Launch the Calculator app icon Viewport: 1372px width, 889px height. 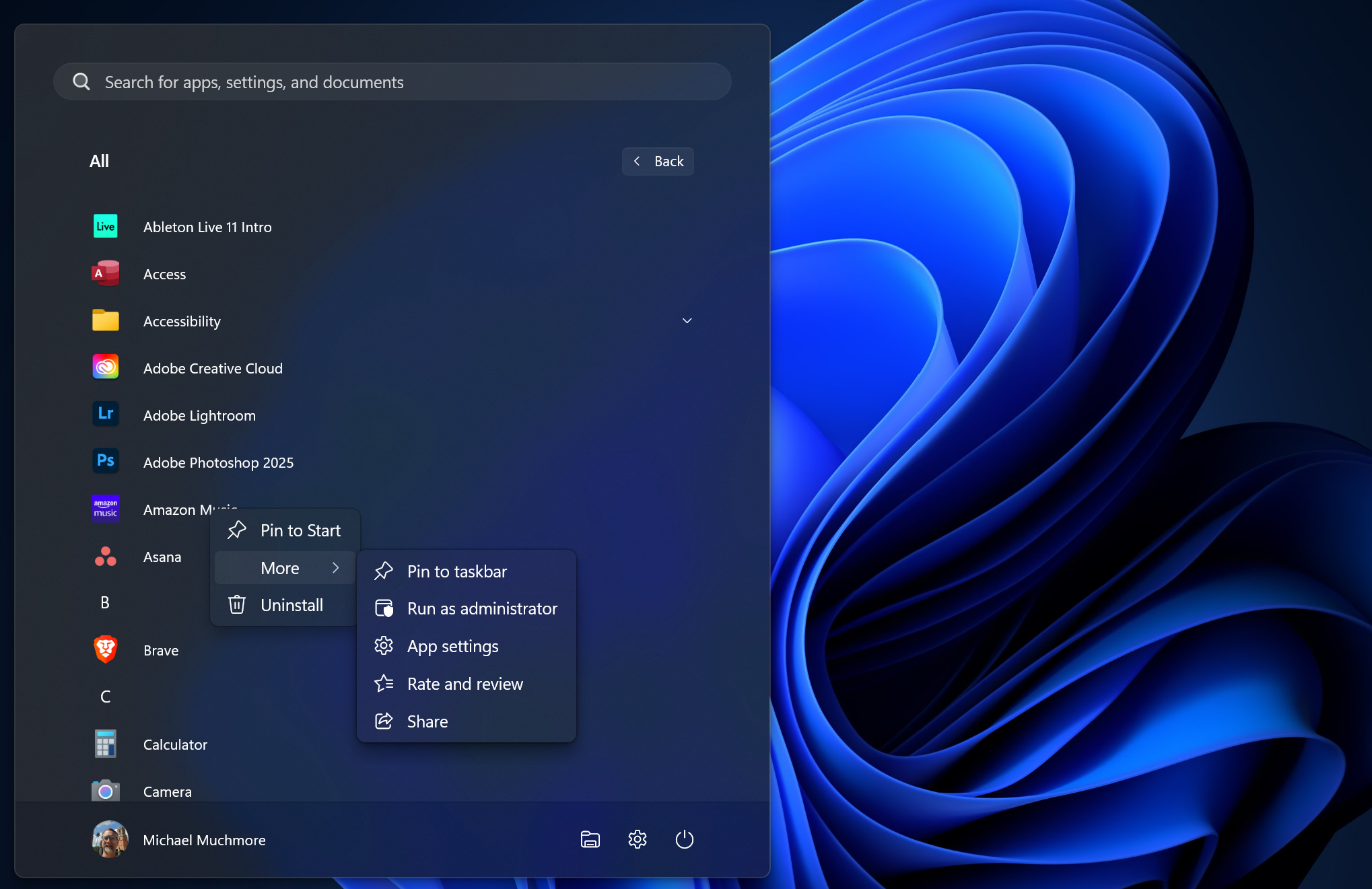point(105,744)
